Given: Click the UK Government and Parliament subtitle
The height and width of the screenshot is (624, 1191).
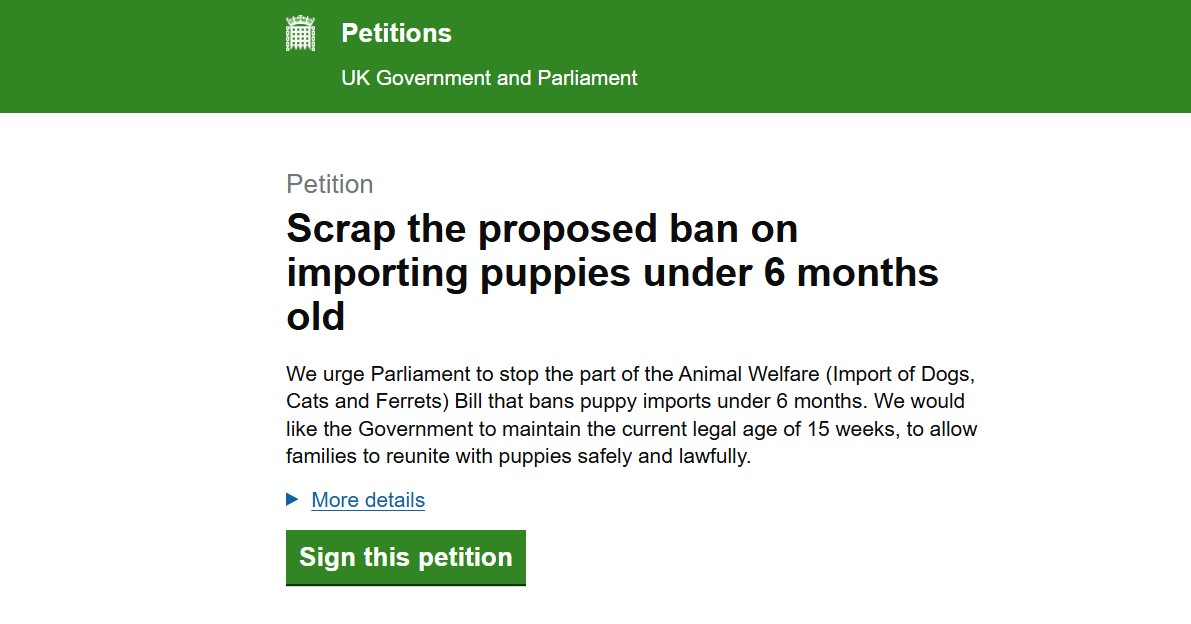Looking at the screenshot, I should click(489, 78).
